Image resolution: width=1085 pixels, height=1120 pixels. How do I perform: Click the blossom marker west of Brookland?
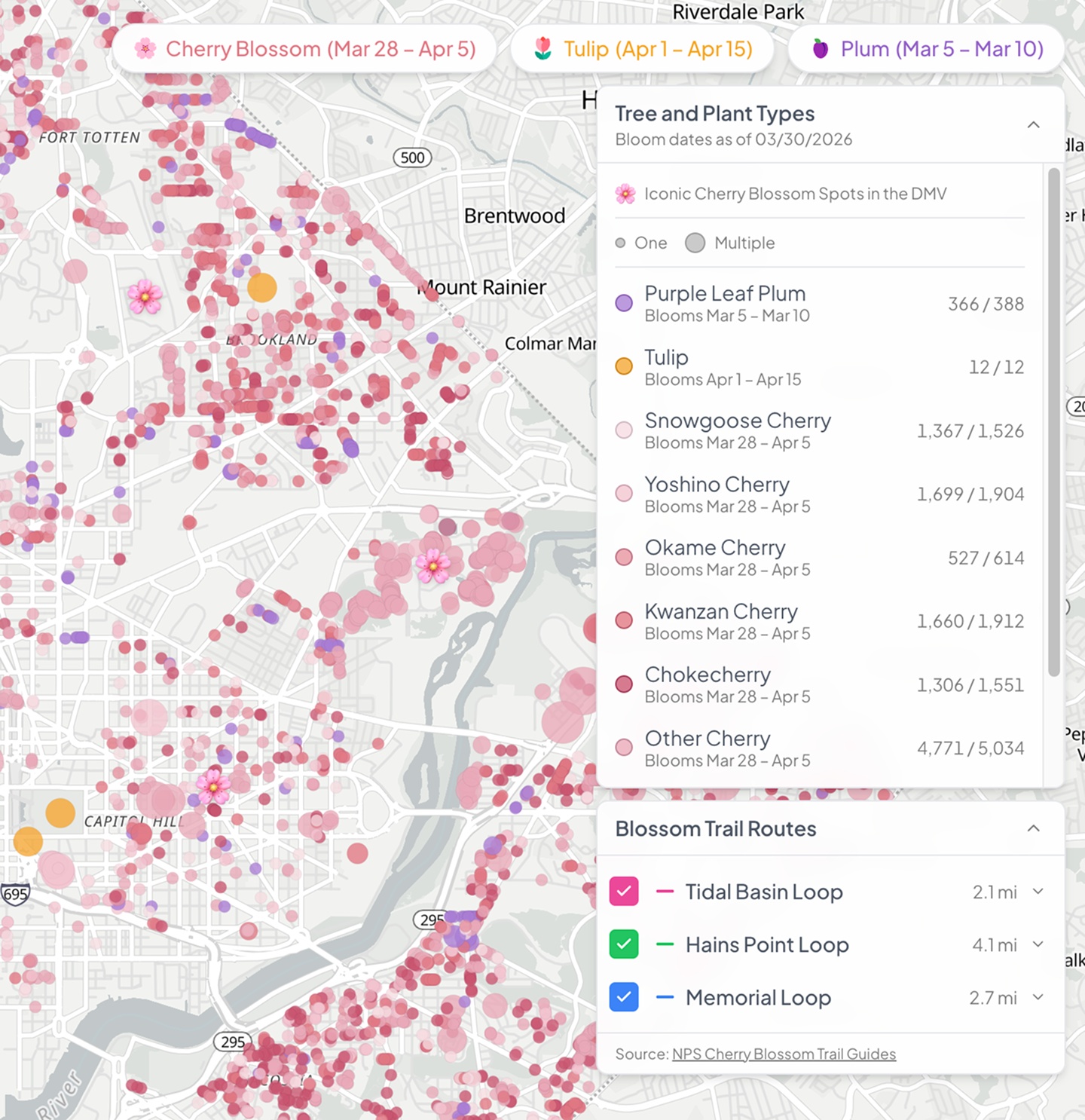coord(145,296)
